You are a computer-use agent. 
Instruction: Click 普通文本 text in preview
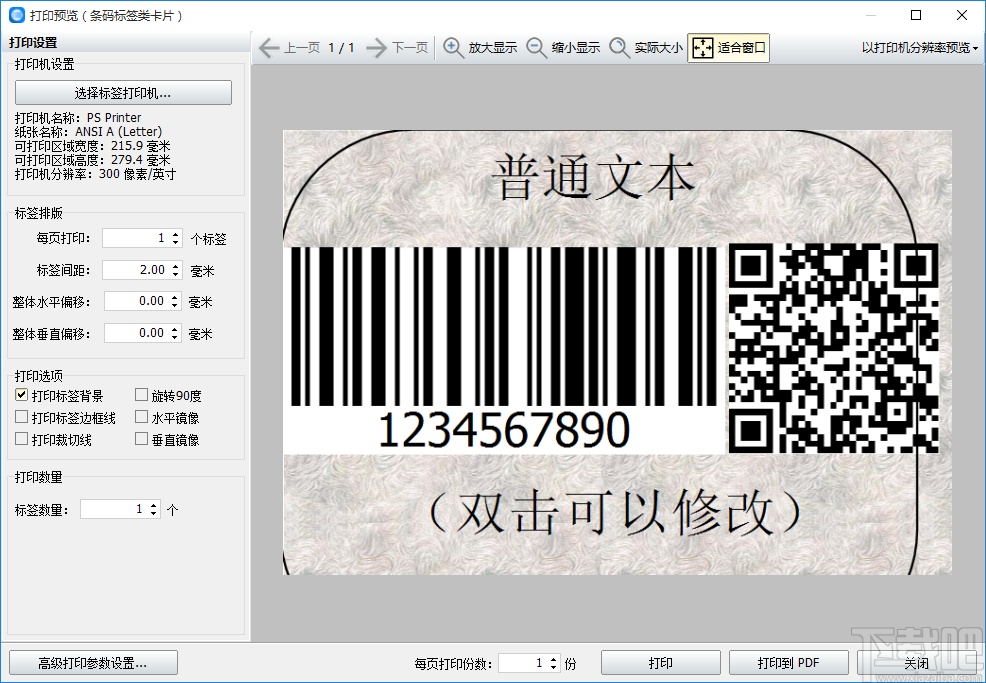592,179
